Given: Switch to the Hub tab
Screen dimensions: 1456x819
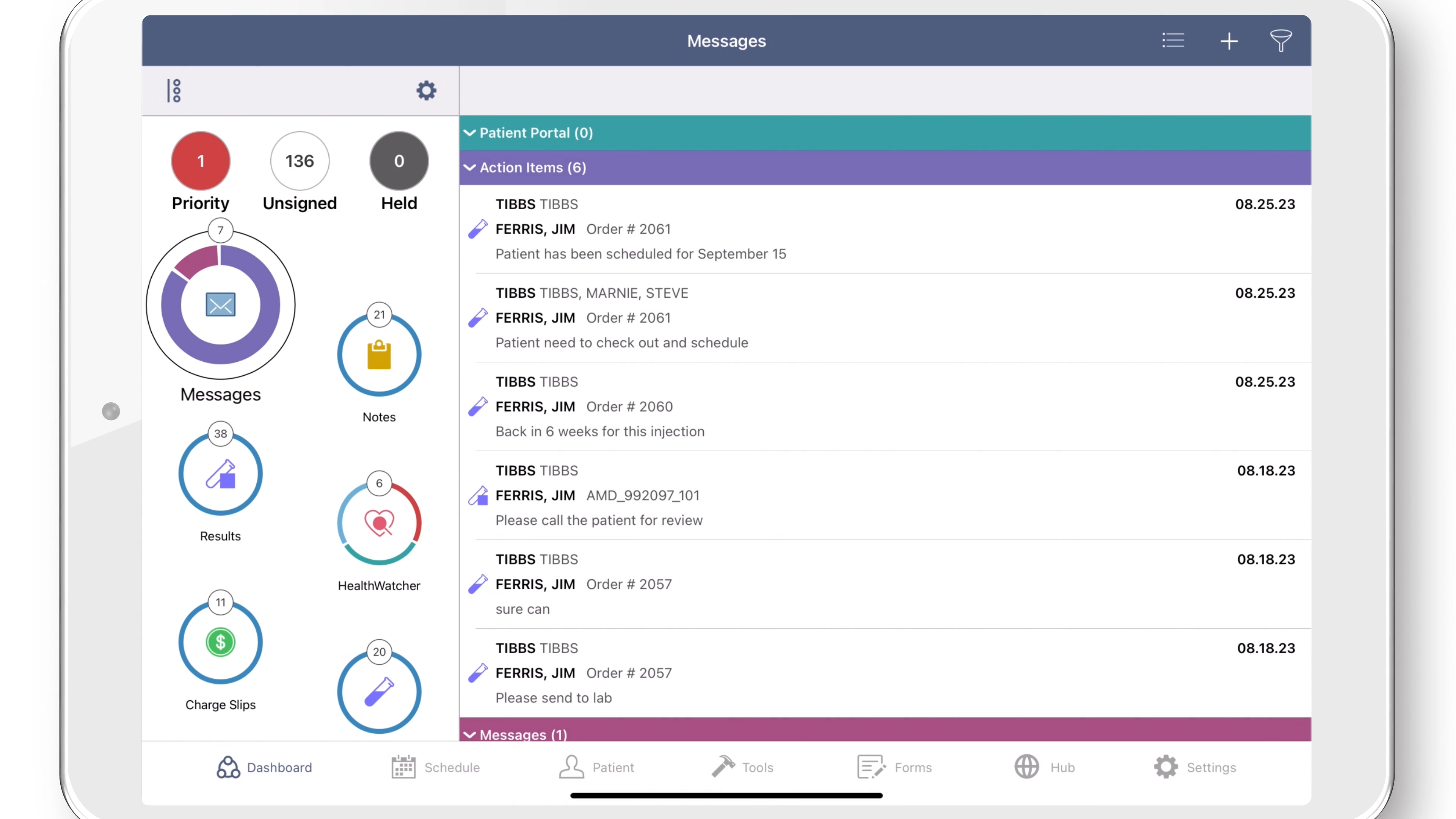Looking at the screenshot, I should [x=1045, y=767].
